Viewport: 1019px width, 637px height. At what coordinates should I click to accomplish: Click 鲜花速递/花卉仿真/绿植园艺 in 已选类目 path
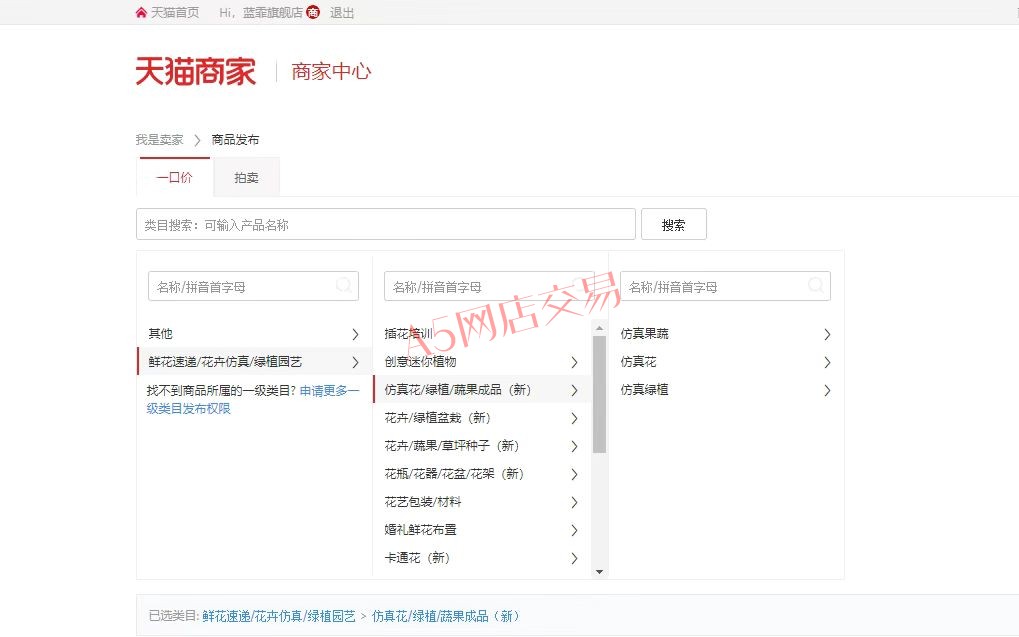point(279,616)
